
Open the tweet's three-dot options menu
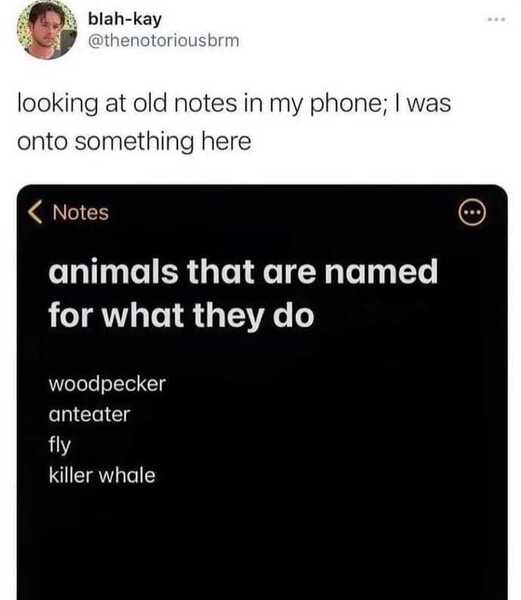tap(497, 19)
